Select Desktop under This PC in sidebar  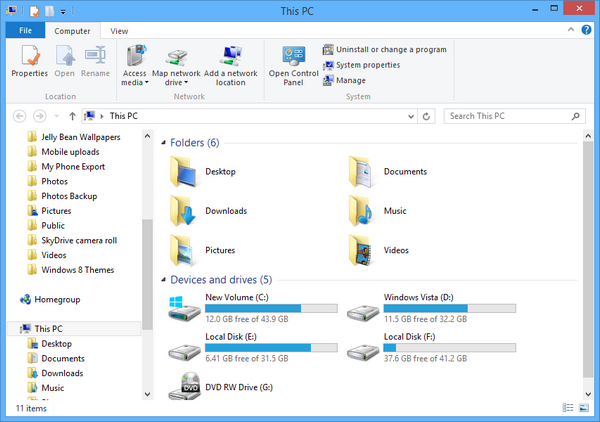pos(50,344)
